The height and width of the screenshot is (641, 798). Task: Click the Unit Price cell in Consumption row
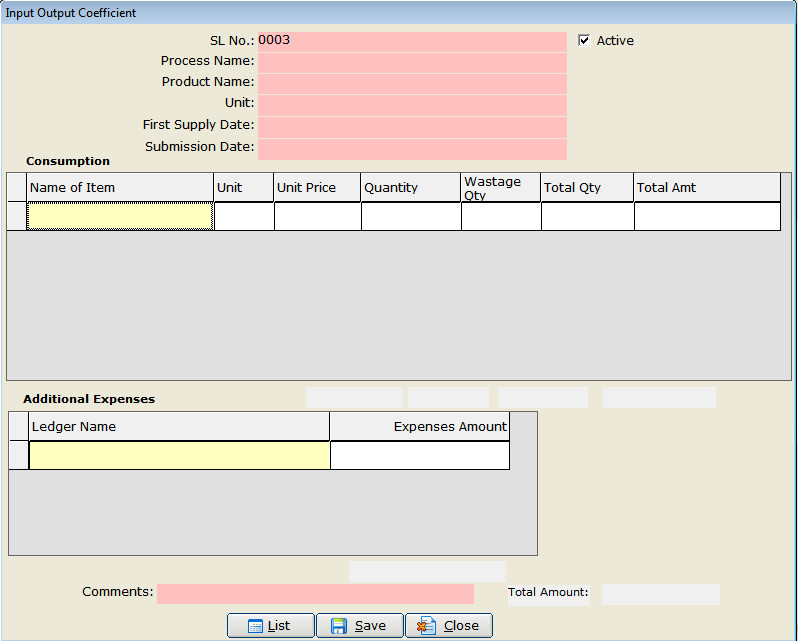tap(318, 216)
